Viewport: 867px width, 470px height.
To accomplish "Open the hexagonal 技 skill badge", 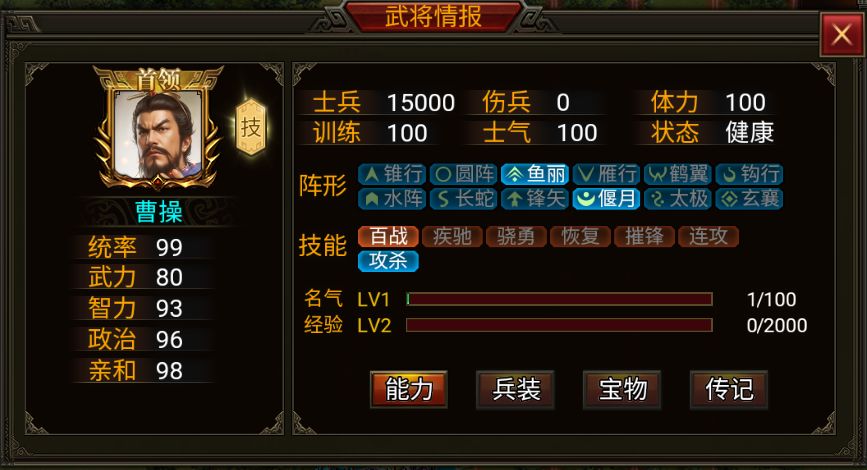I will point(251,128).
